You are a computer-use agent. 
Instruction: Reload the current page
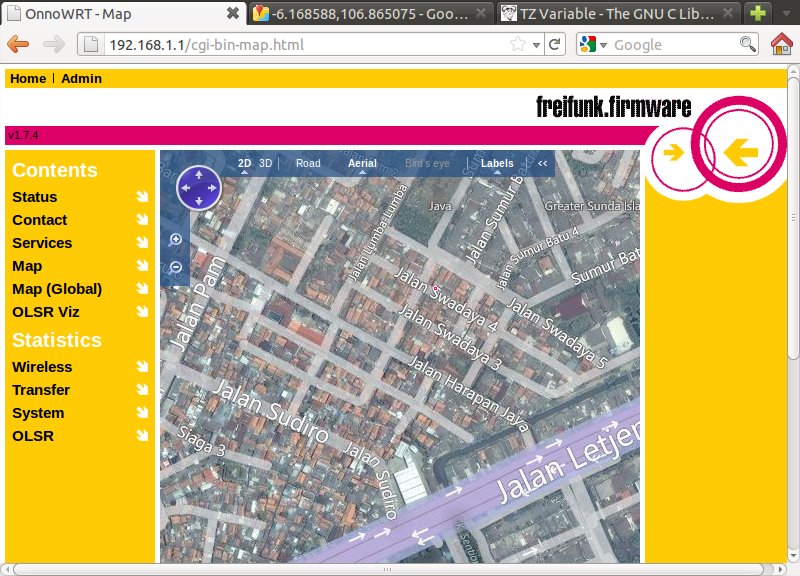[x=557, y=45]
